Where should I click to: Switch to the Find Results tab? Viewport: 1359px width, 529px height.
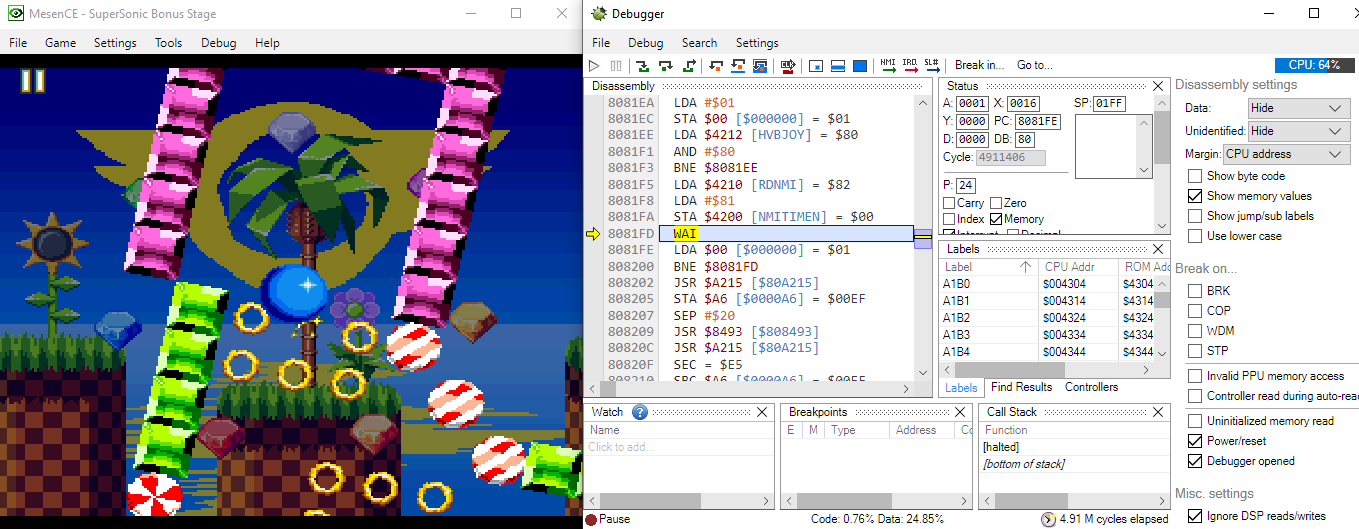(x=1021, y=387)
